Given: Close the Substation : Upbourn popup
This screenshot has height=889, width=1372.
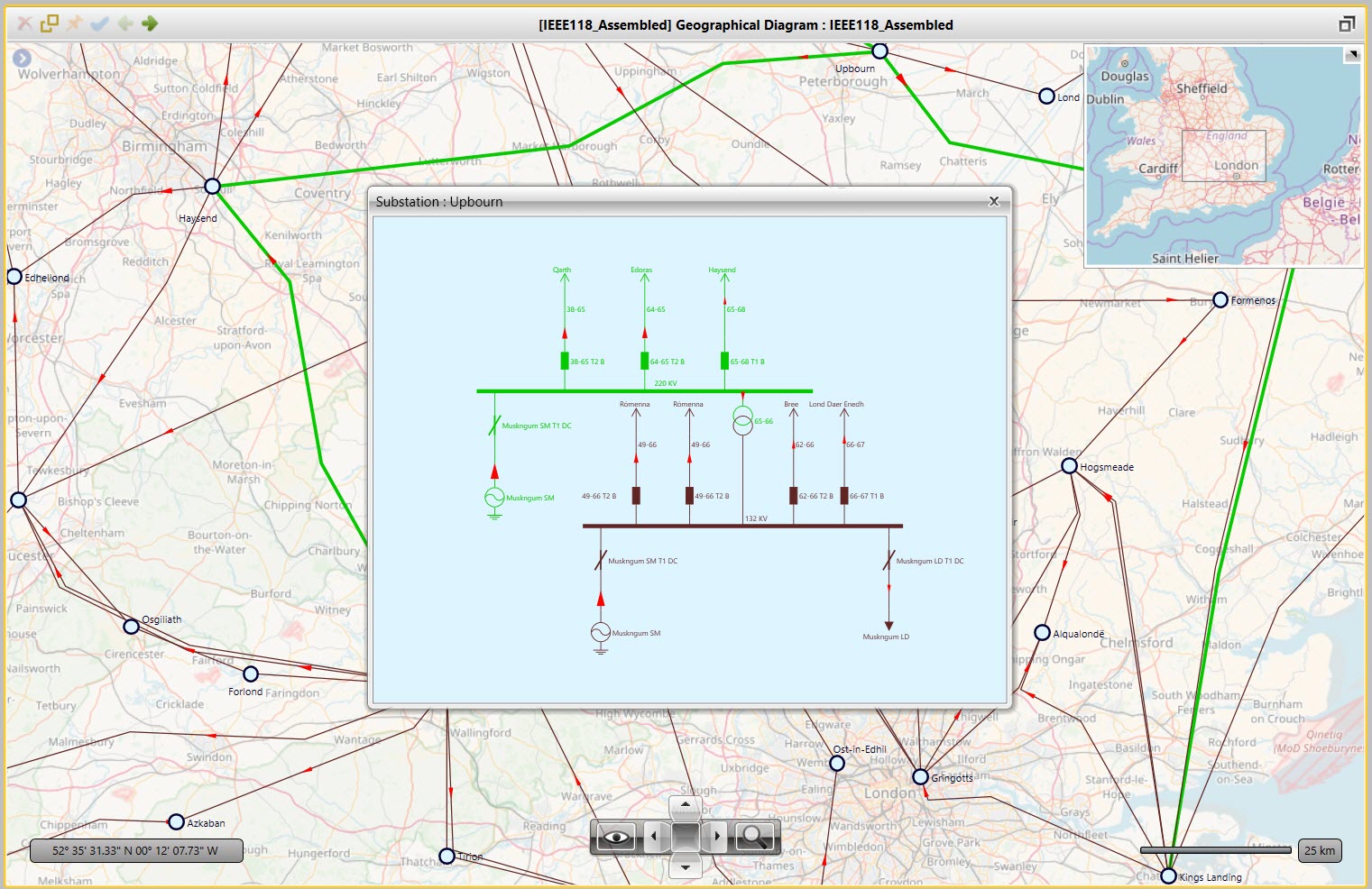Looking at the screenshot, I should point(994,201).
